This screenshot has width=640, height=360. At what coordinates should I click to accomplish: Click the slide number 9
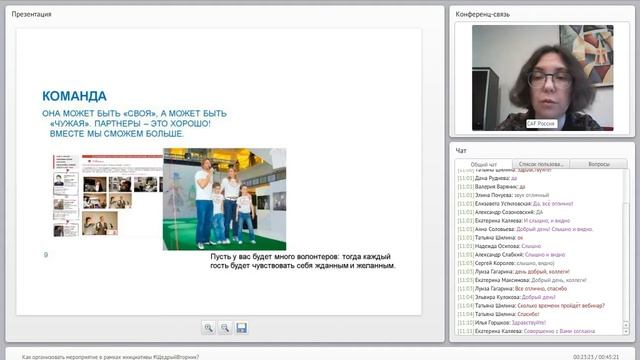coord(46,255)
